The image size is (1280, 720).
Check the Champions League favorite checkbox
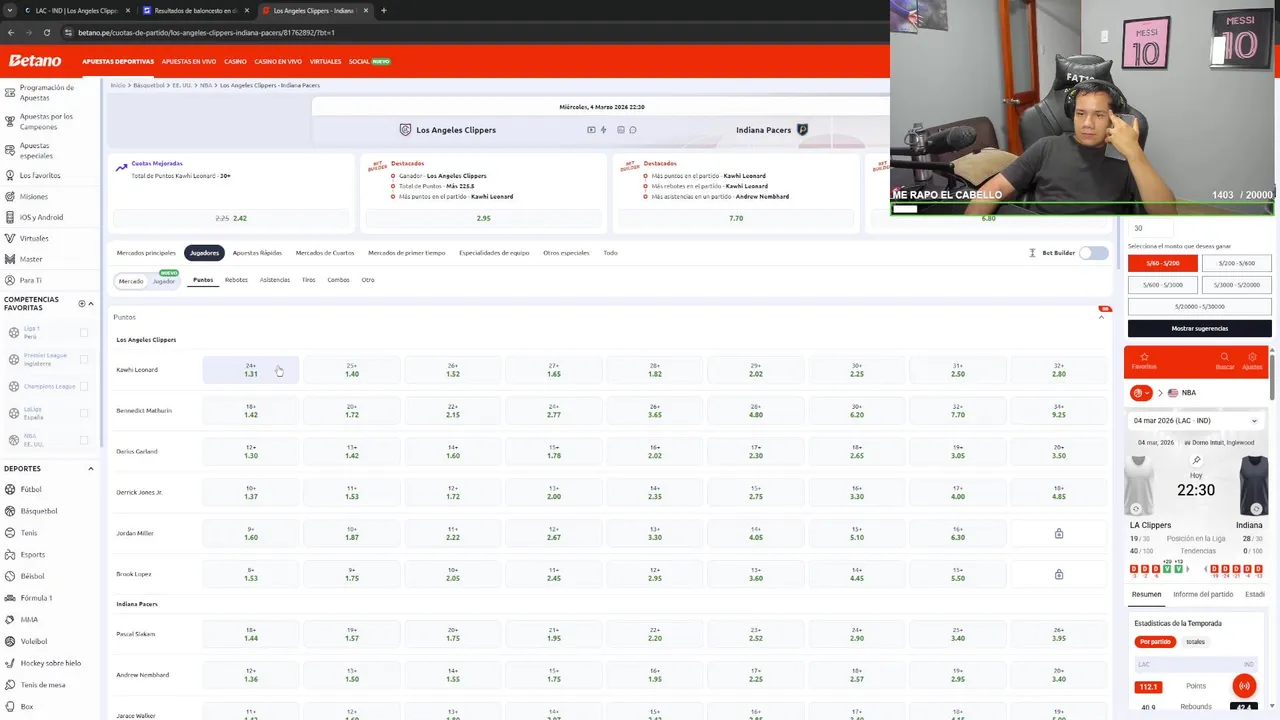[x=84, y=386]
